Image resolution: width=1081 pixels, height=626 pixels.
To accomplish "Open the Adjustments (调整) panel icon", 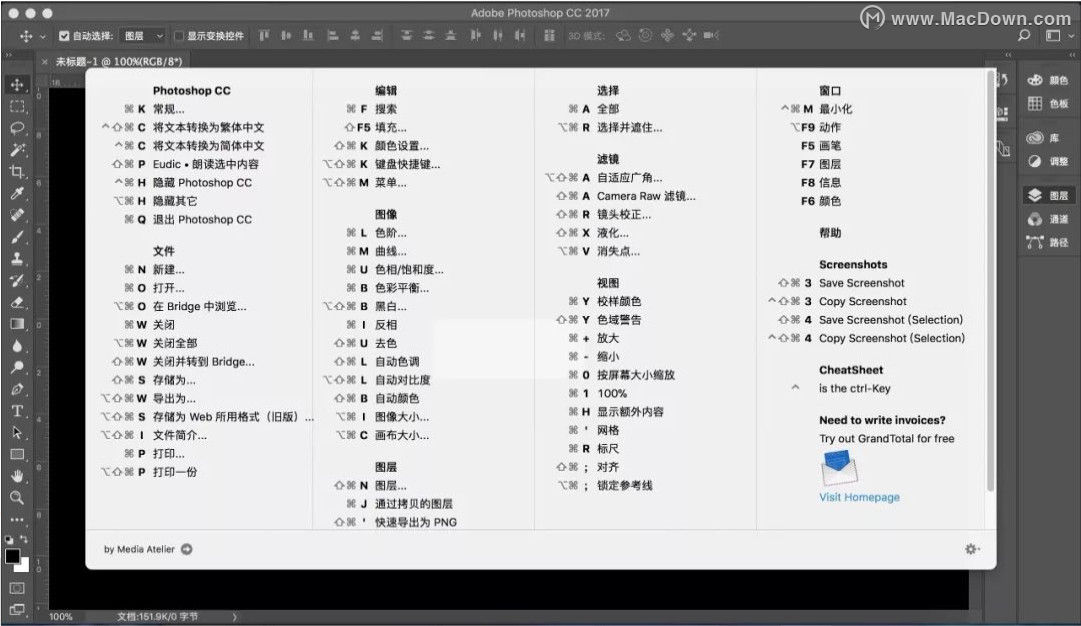I will 1035,161.
